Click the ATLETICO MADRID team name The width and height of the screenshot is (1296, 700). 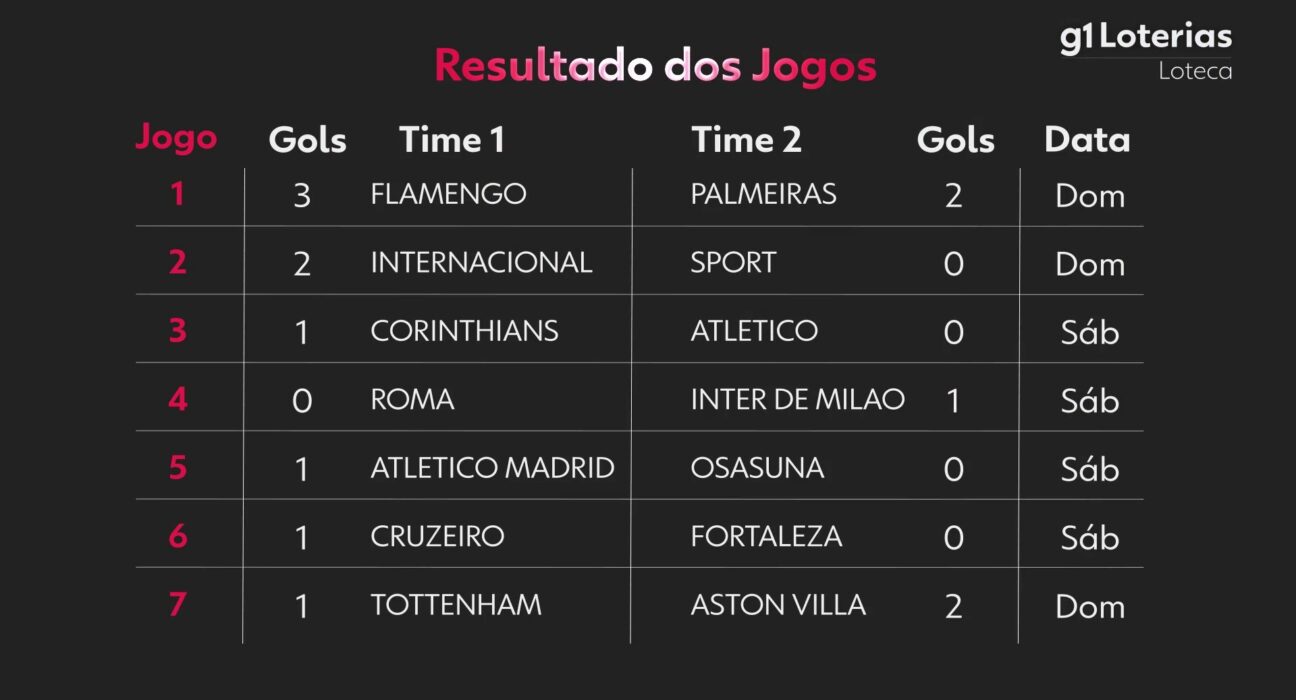click(x=492, y=467)
